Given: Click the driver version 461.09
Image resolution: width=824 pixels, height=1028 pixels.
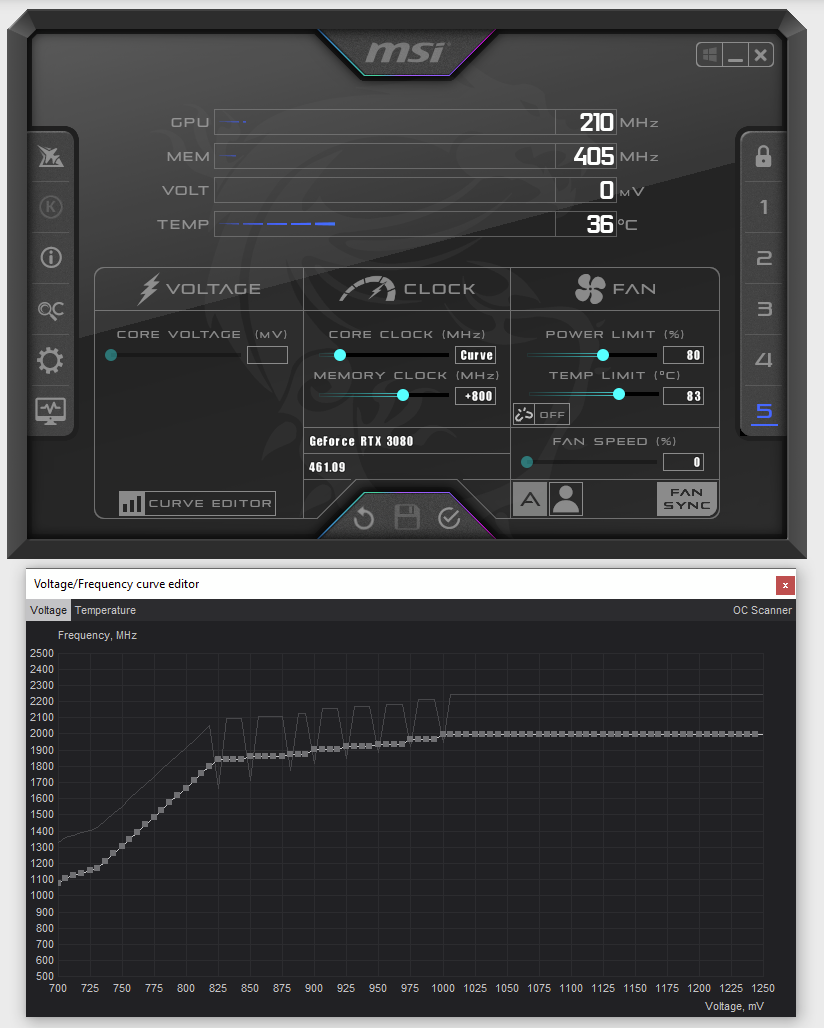Looking at the screenshot, I should point(327,467).
